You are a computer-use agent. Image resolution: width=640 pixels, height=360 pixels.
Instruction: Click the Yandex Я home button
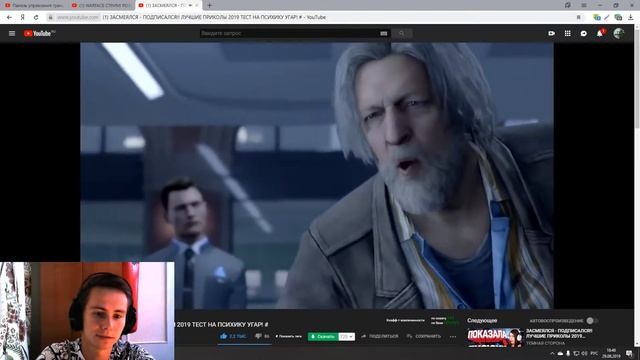pos(22,17)
